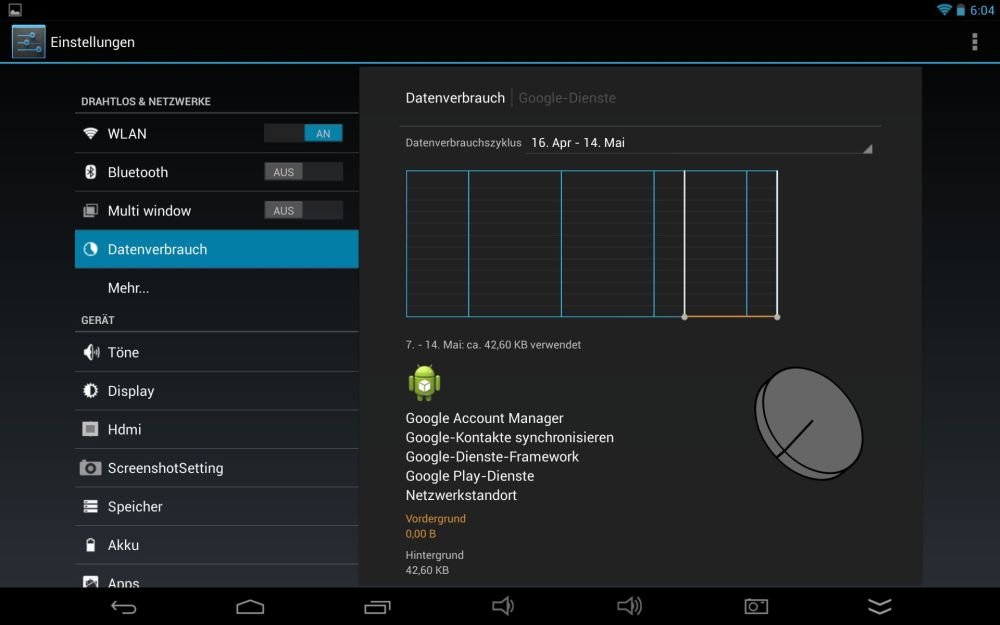Open the picture notification in status bar
This screenshot has height=625, width=1000.
coord(15,10)
